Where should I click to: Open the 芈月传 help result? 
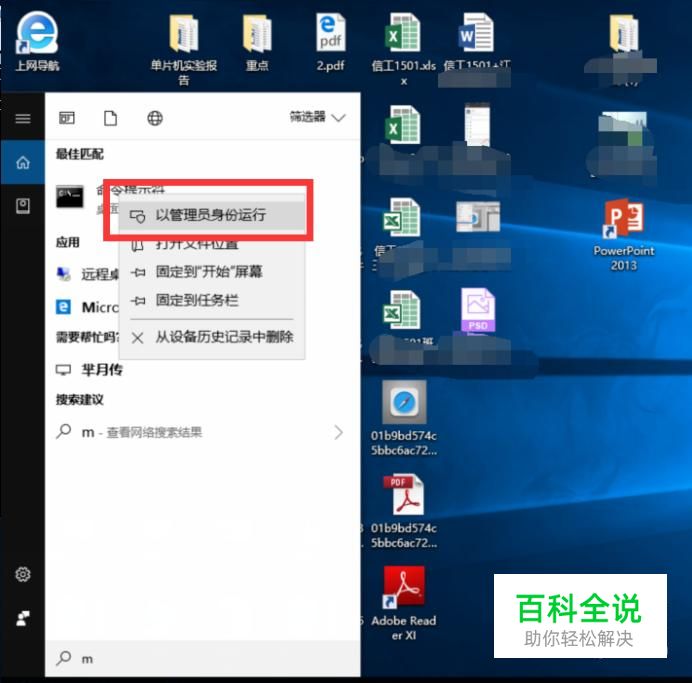90,369
